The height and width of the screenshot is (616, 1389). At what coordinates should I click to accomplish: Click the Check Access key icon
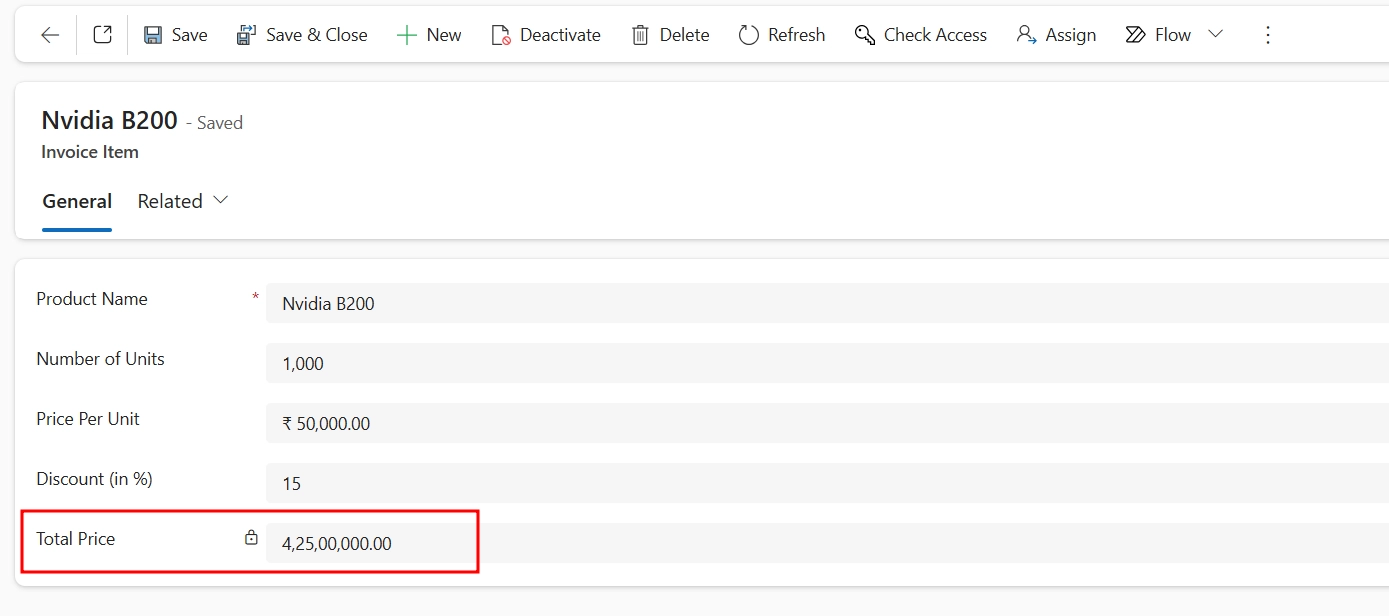(x=864, y=34)
